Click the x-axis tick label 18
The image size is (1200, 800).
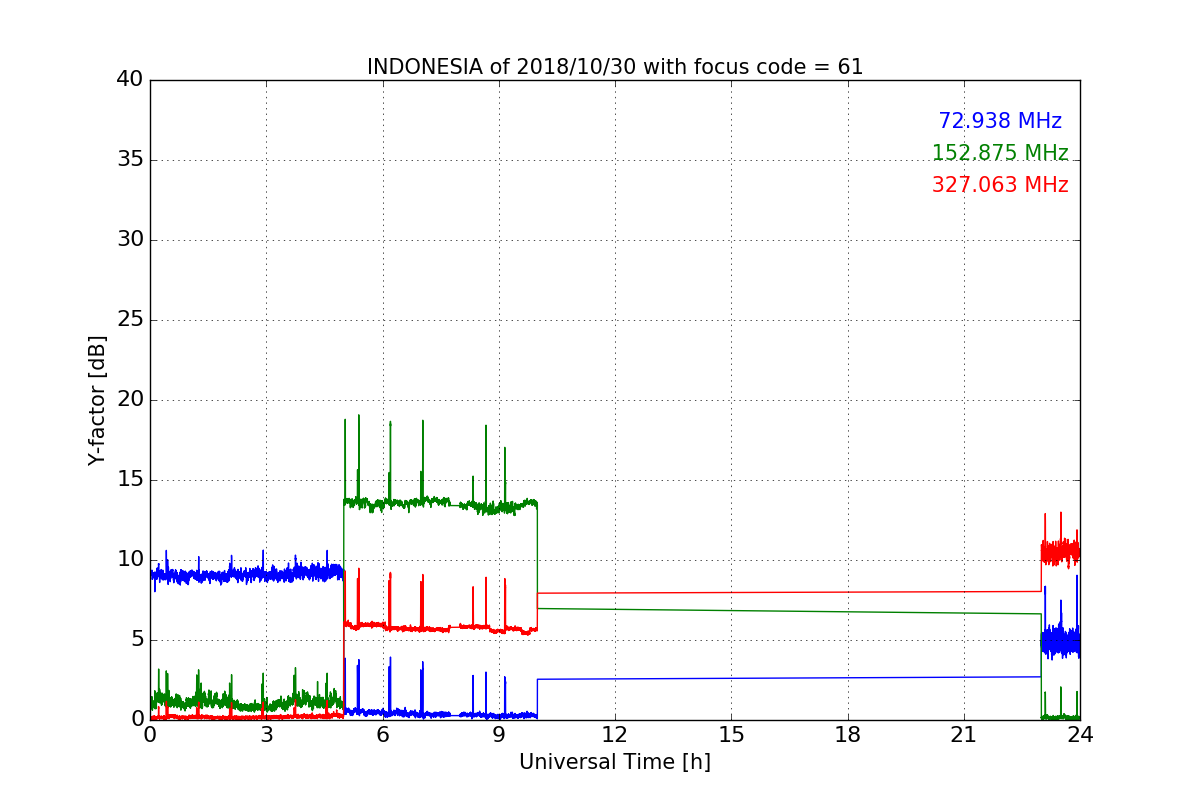[x=848, y=735]
